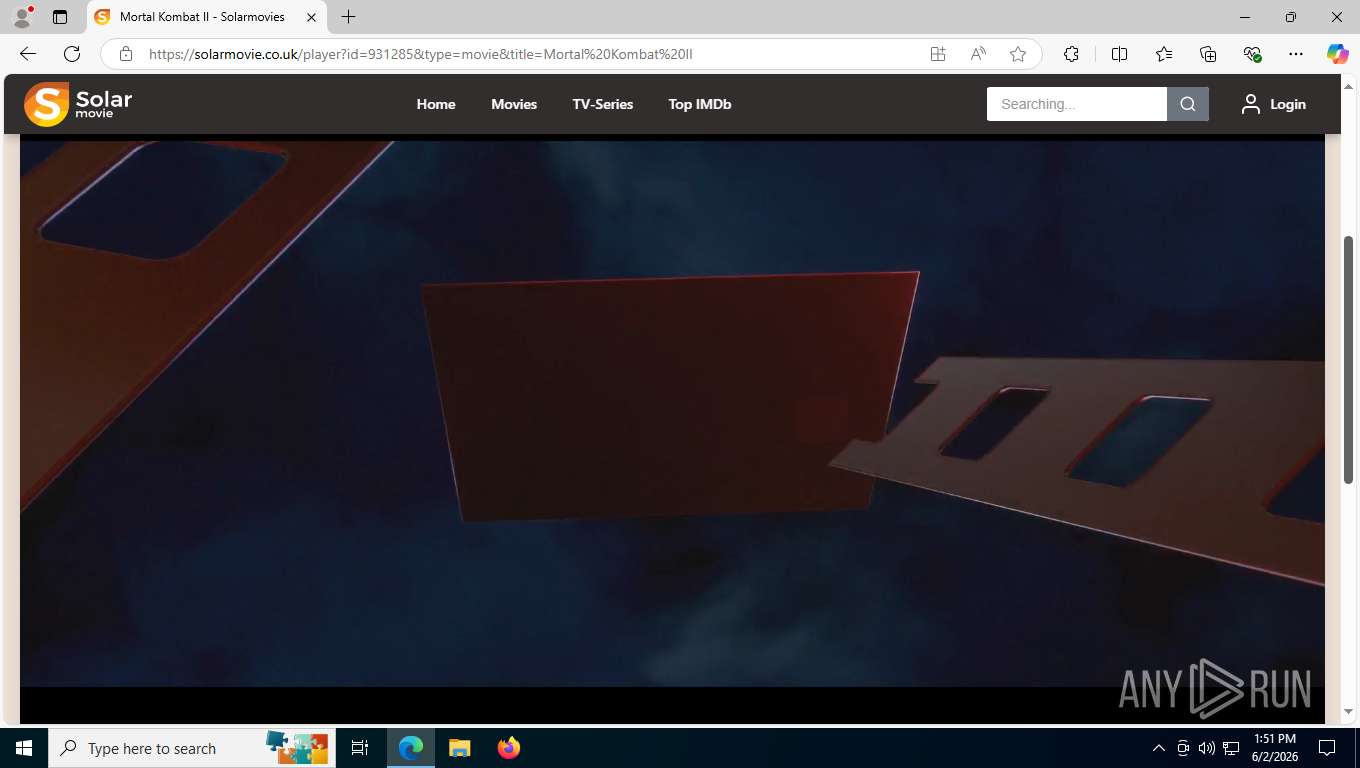Image resolution: width=1360 pixels, height=768 pixels.
Task: Open the notification center icon
Action: 1327,748
